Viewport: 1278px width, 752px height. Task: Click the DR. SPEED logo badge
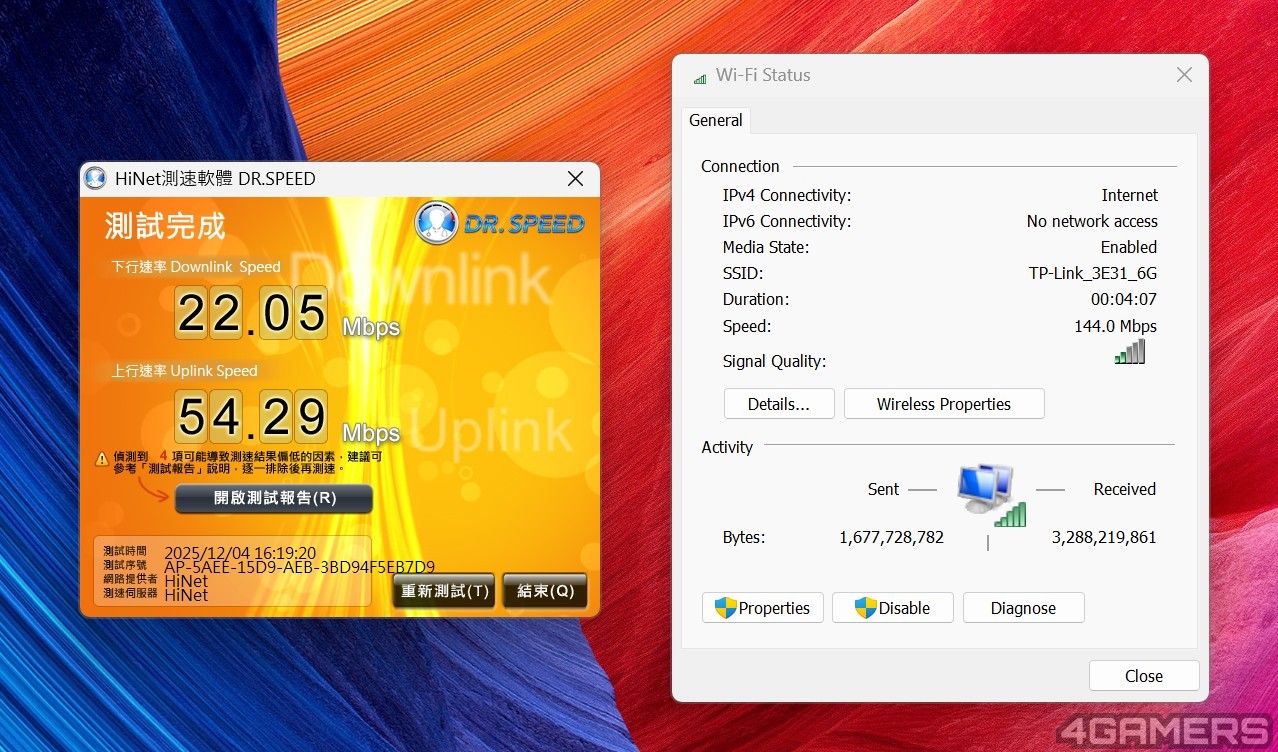(x=500, y=222)
